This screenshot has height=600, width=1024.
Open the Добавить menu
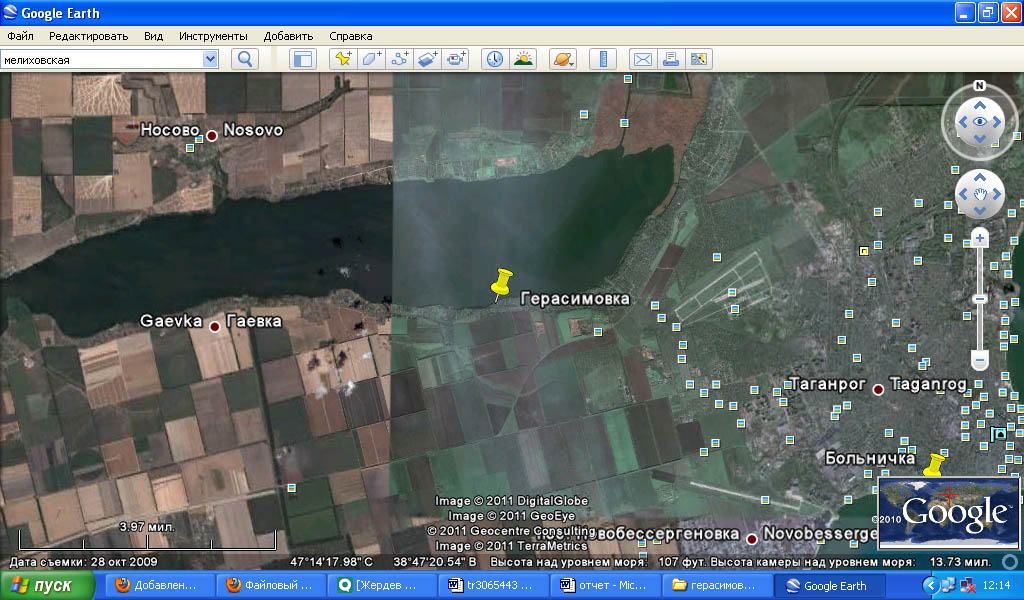(x=288, y=36)
